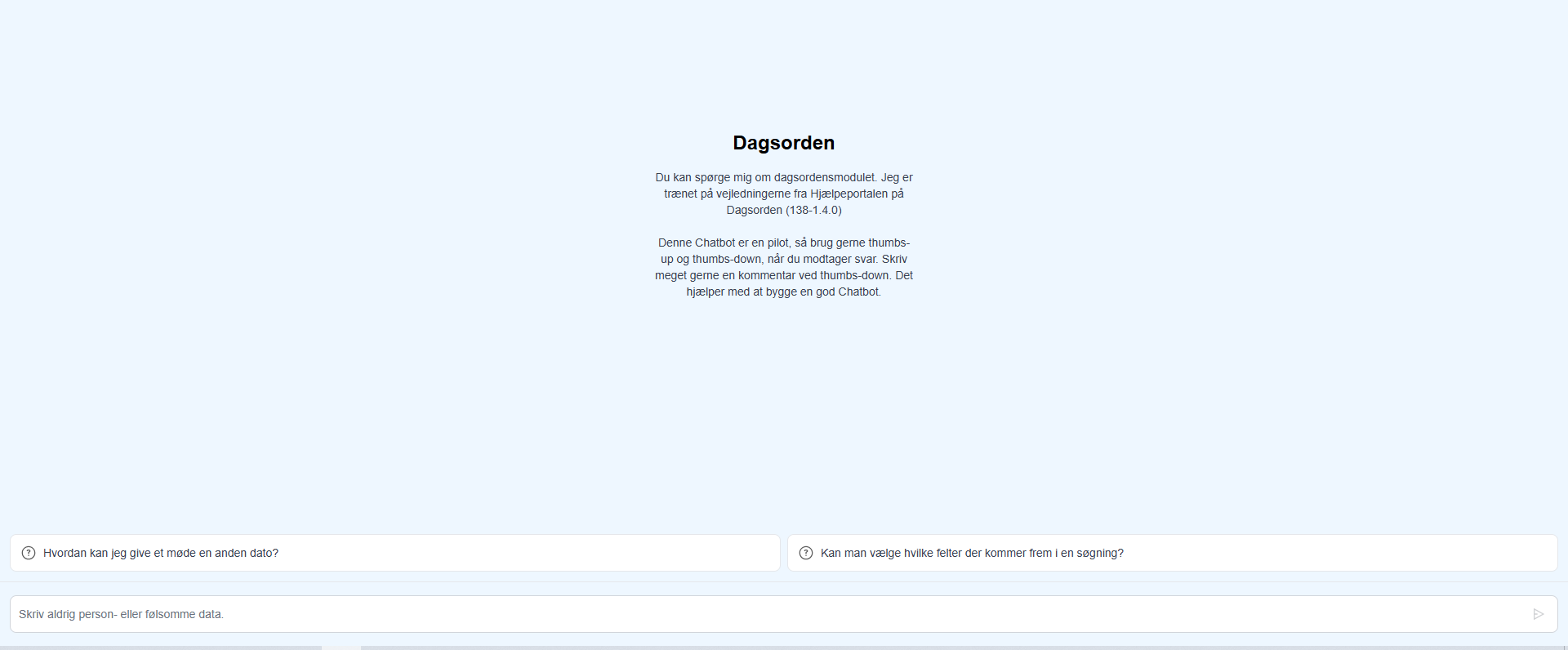Select suggestion "Kan man vælge hvilke felter der kommer frem"
Screen dimensions: 1568x650
(x=972, y=553)
